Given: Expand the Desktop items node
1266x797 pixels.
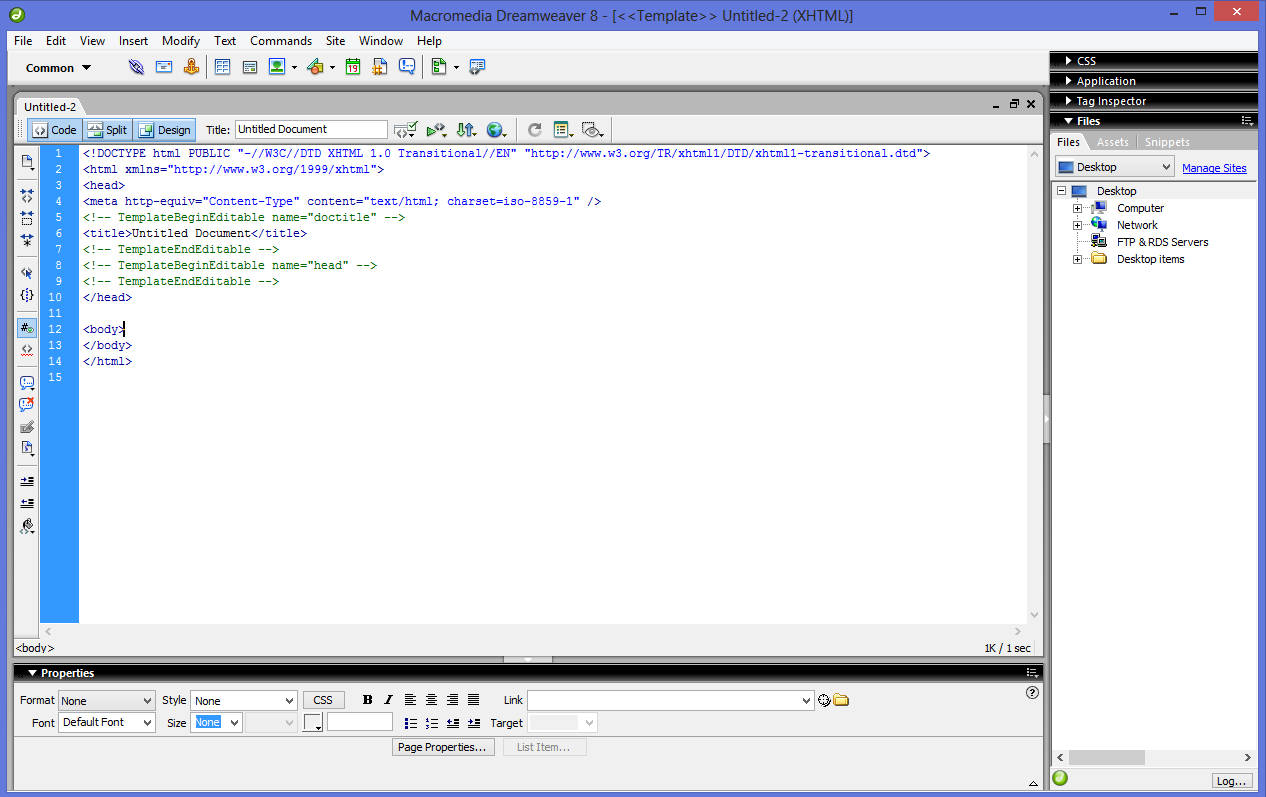Looking at the screenshot, I should point(1078,259).
